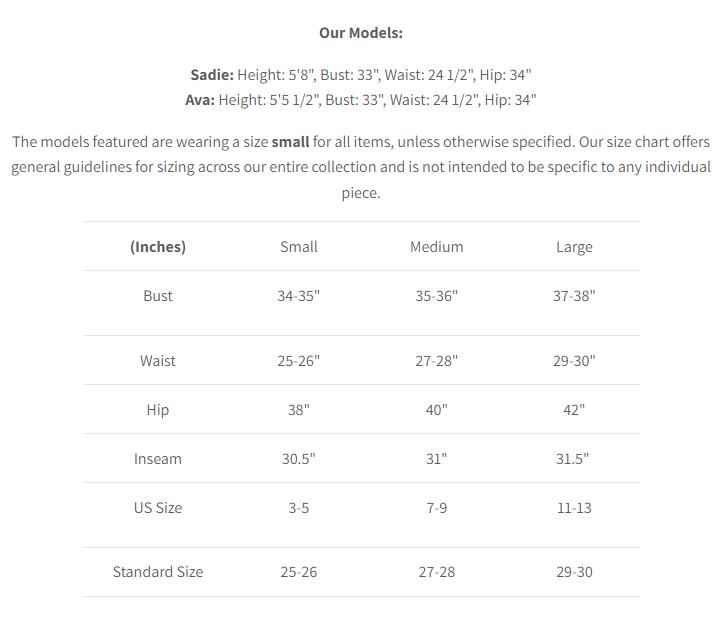Image resolution: width=721 pixels, height=625 pixels.
Task: Click the Standard Size row label
Action: 158,572
